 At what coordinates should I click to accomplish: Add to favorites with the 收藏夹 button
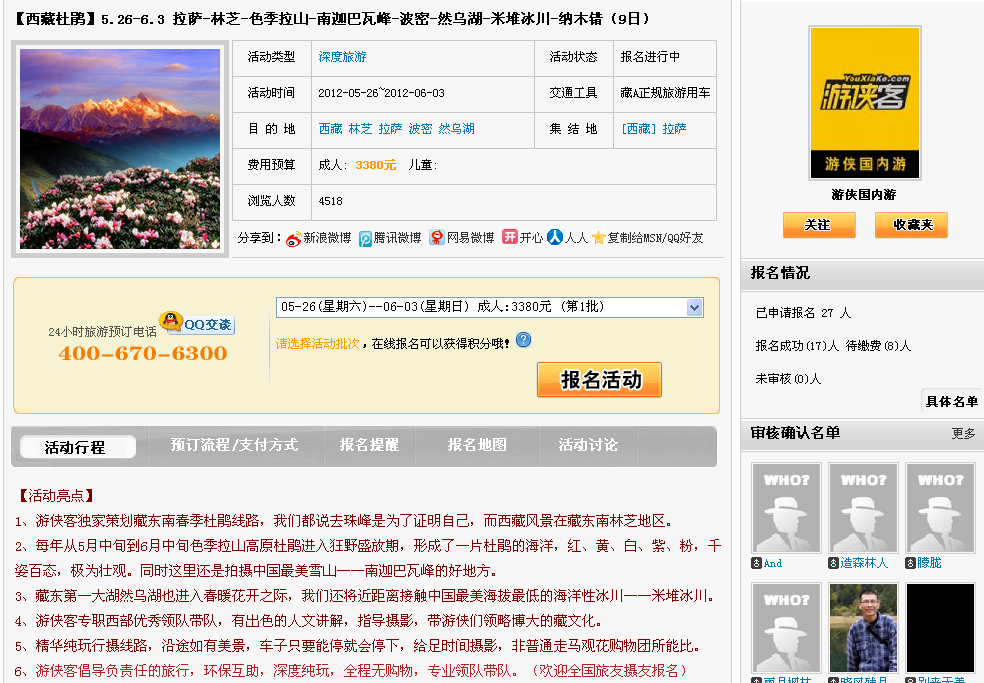click(x=910, y=225)
